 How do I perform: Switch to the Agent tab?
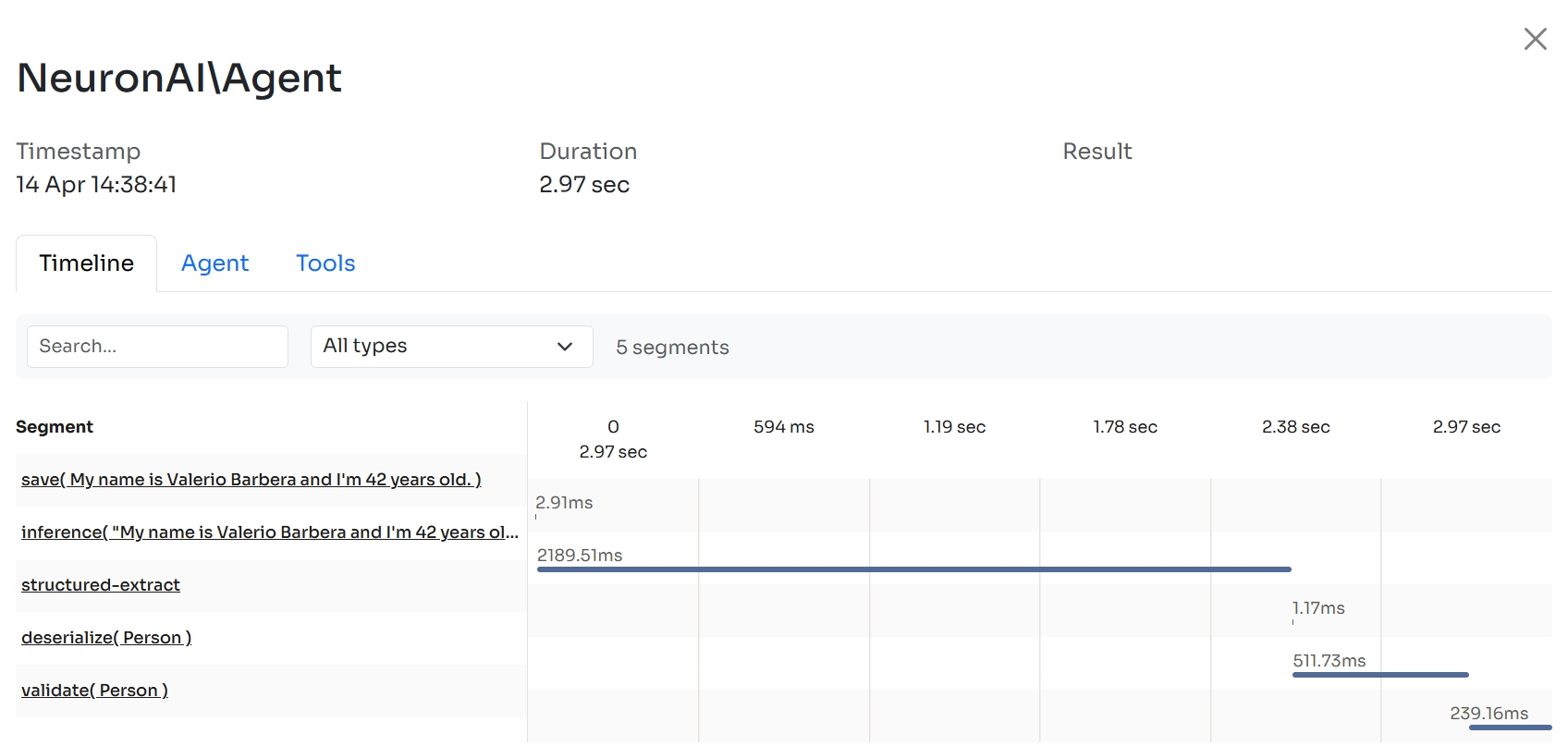[x=214, y=263]
